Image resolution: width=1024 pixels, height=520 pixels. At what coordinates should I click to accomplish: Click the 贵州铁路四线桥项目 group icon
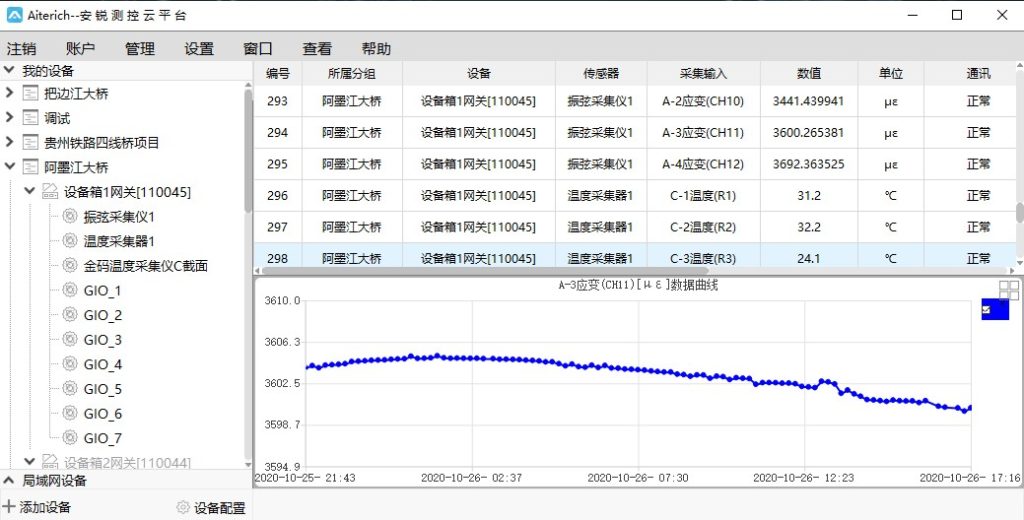[30, 143]
